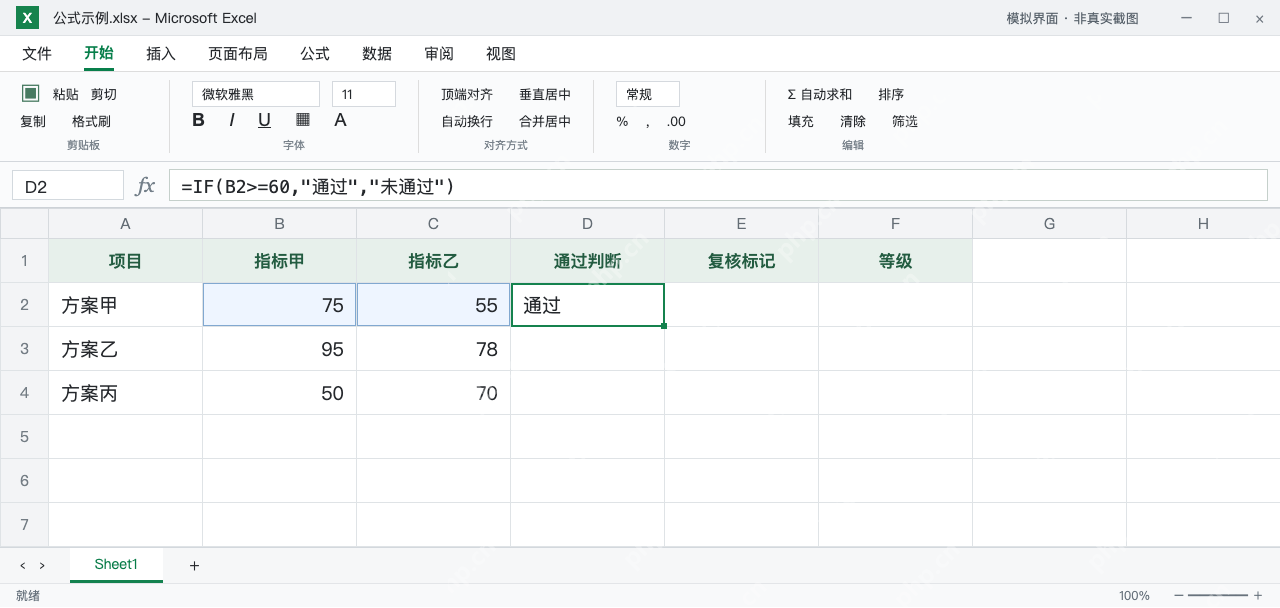The height and width of the screenshot is (608, 1280).
Task: Toggle 自动换行 wrap text
Action: [x=467, y=122]
